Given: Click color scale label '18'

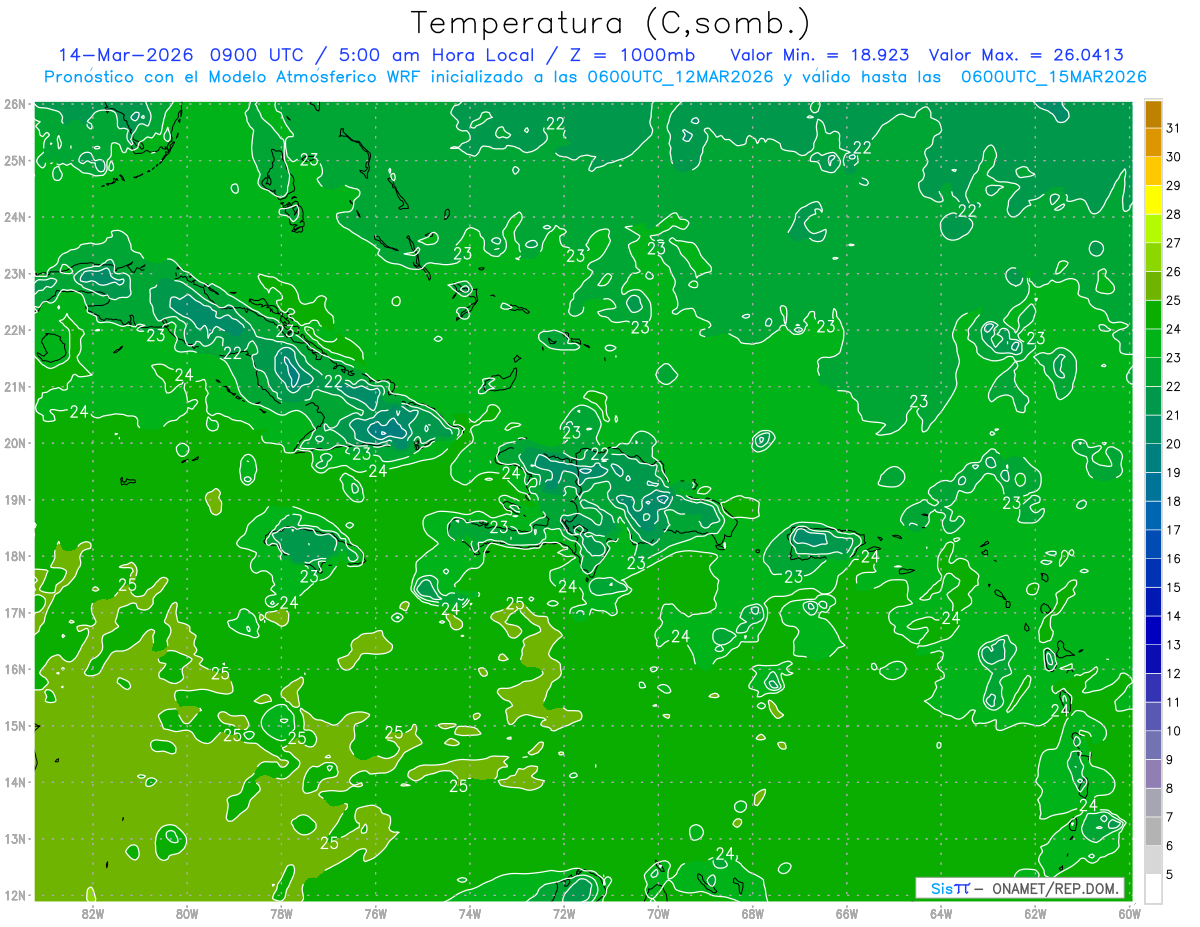Looking at the screenshot, I should click(1173, 501).
